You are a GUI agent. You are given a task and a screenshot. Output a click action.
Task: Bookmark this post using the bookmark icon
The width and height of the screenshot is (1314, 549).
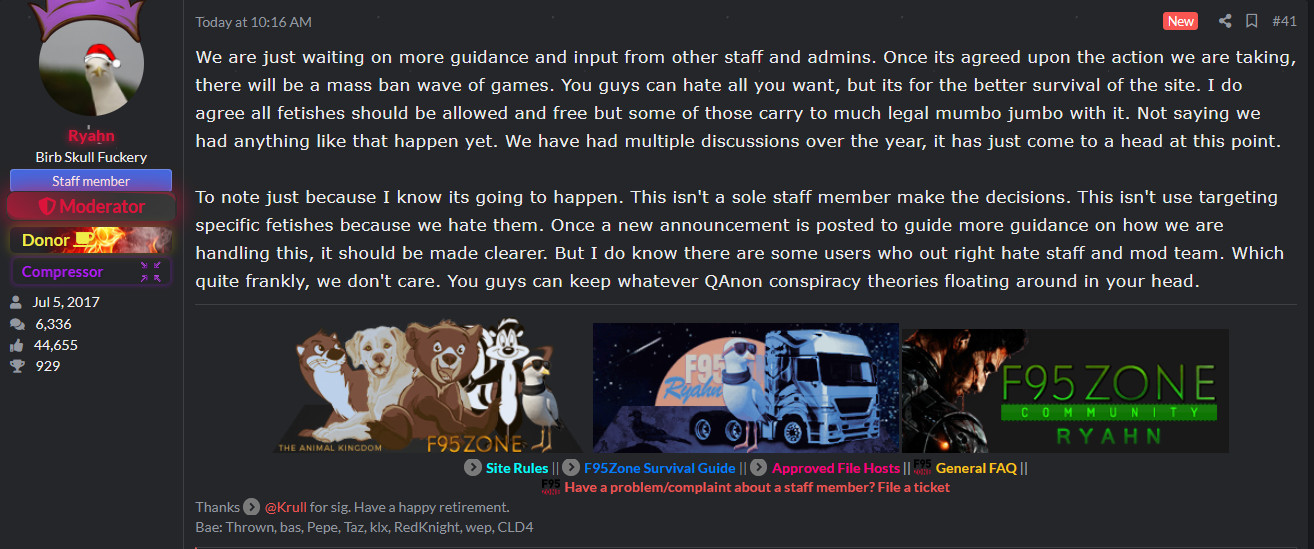(1251, 21)
